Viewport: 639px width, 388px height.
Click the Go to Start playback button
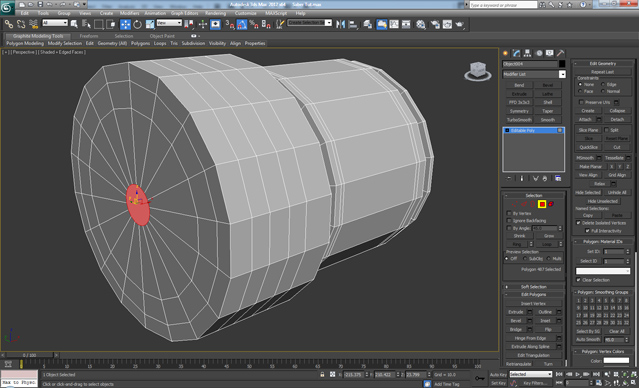pos(560,374)
